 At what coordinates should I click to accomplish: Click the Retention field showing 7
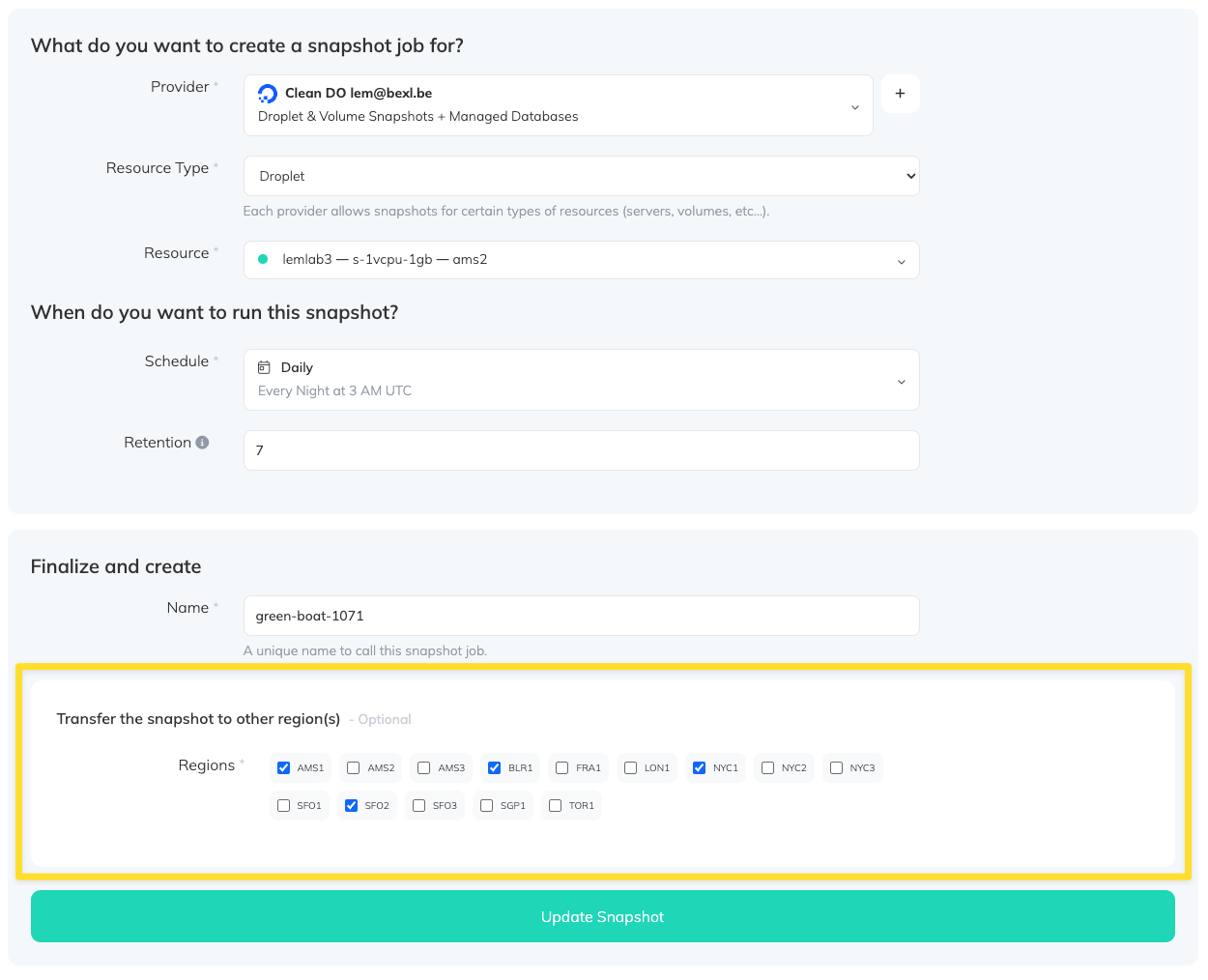tap(580, 450)
